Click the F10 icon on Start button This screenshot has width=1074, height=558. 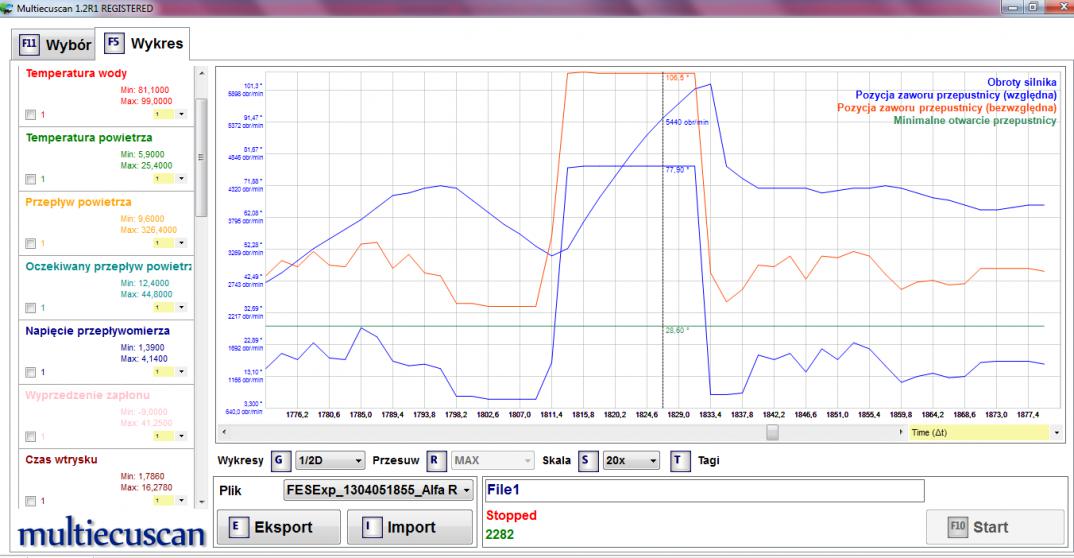[958, 527]
